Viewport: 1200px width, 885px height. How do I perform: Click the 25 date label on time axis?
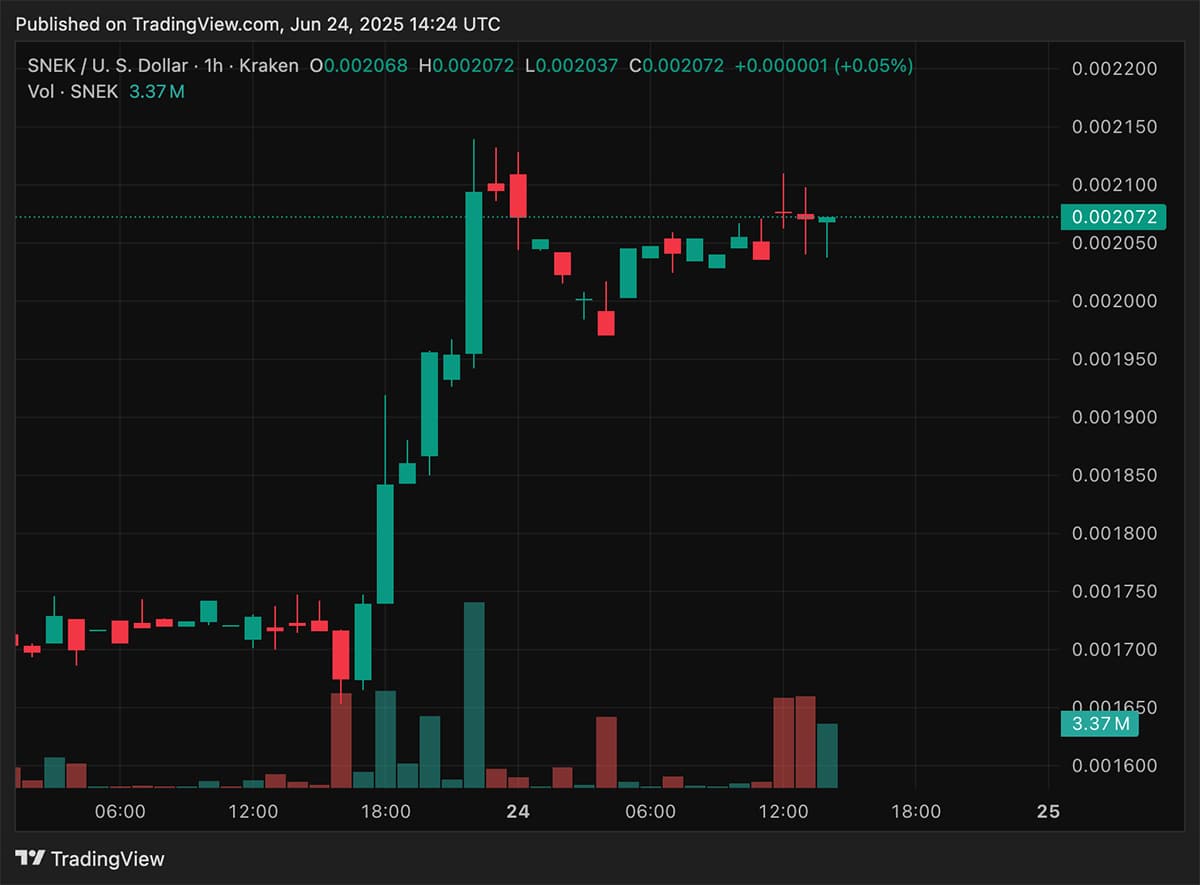click(1048, 812)
